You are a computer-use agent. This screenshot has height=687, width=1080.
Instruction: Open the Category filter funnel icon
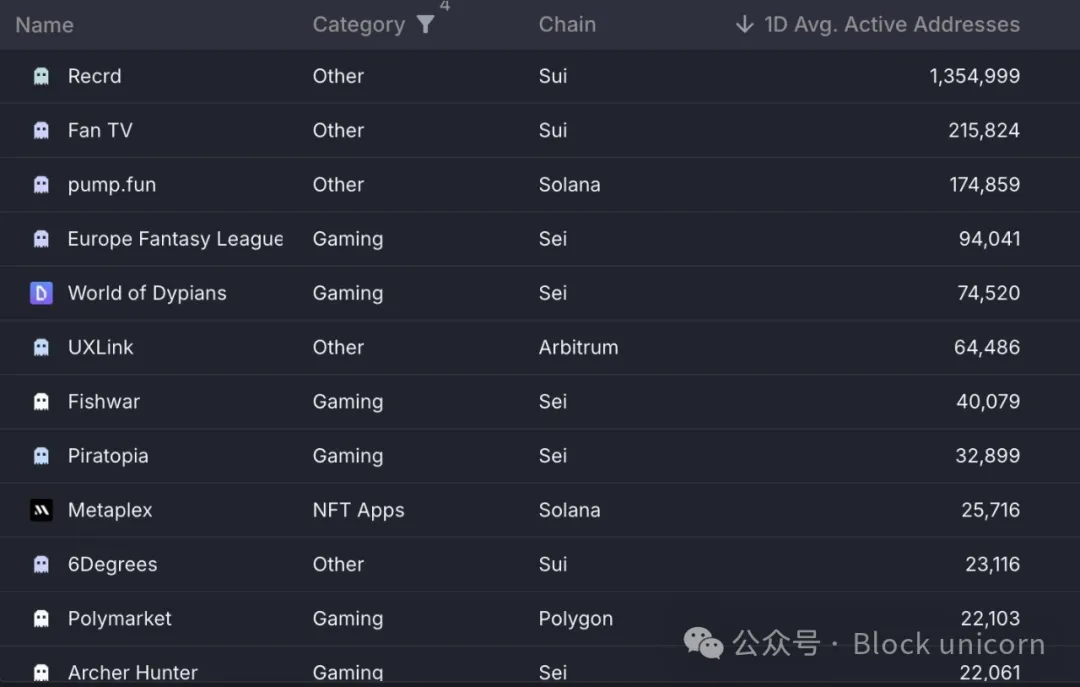pos(426,25)
